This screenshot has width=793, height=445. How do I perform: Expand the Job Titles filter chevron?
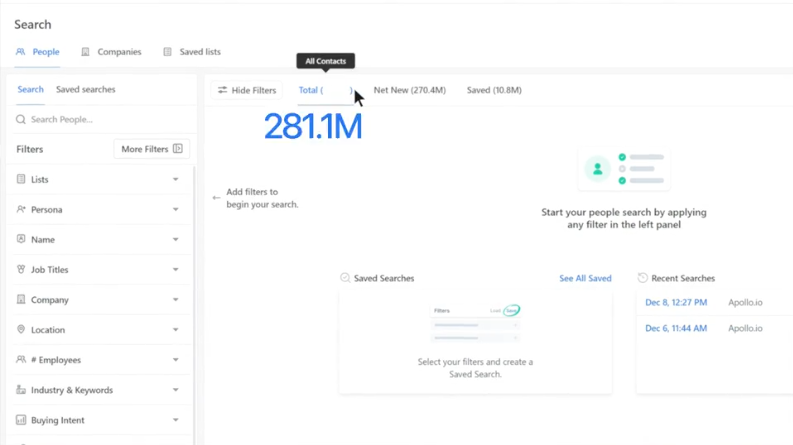click(x=175, y=270)
